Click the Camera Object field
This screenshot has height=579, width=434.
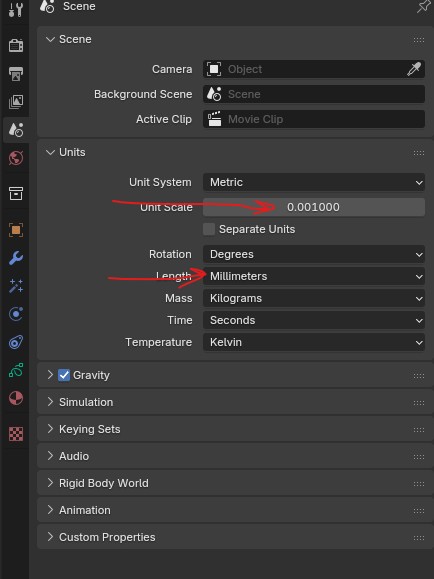314,69
